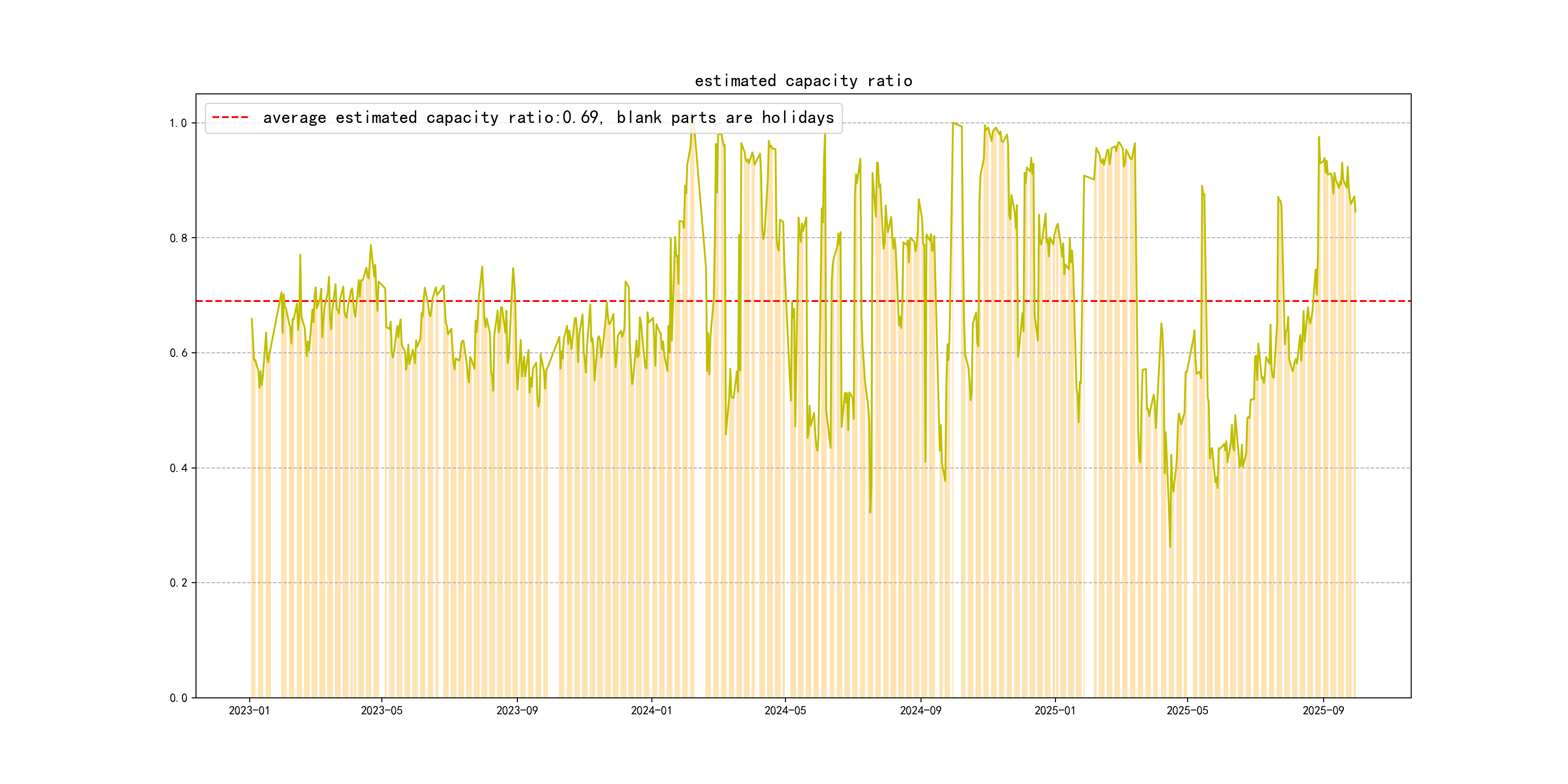
Task: Click the red dashed line sample in legend
Action: point(230,118)
